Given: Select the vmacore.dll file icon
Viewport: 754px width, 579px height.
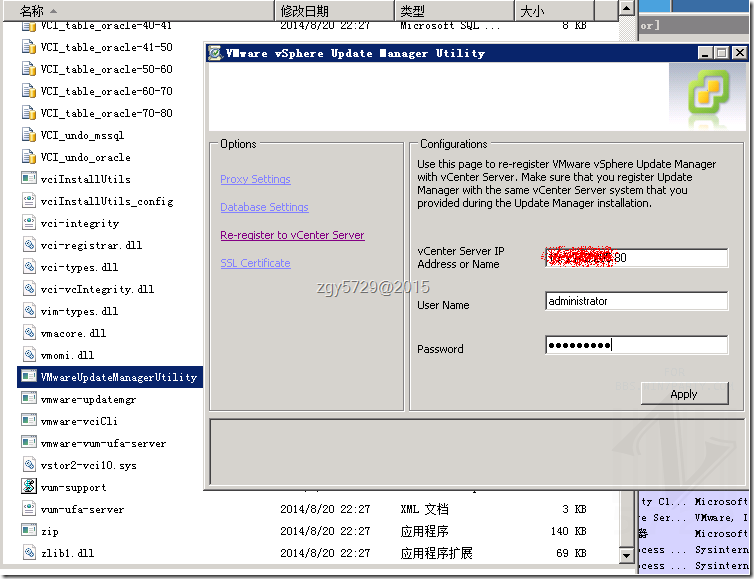Looking at the screenshot, I should 29,333.
